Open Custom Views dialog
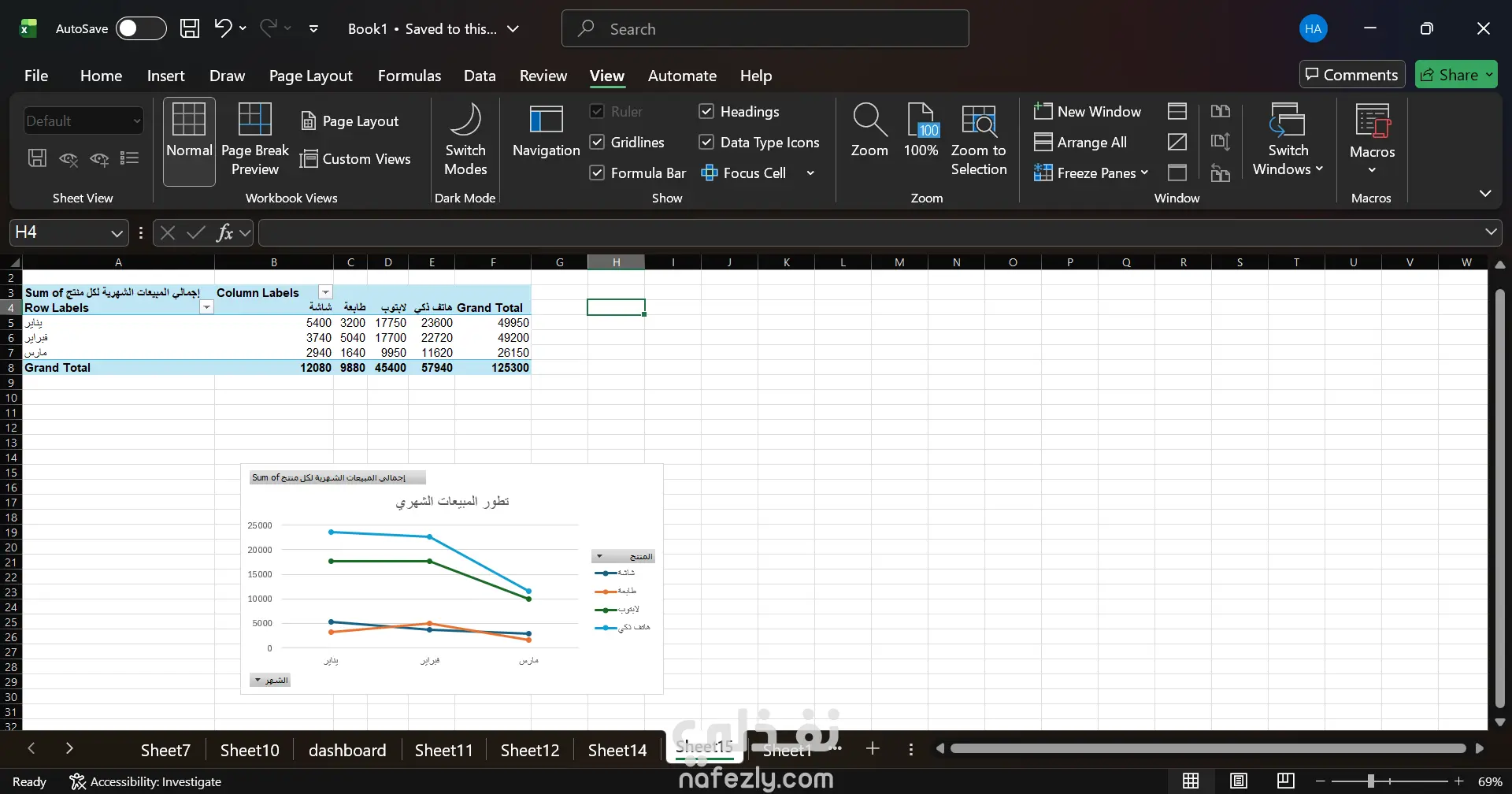Viewport: 1512px width, 794px height. 355,158
